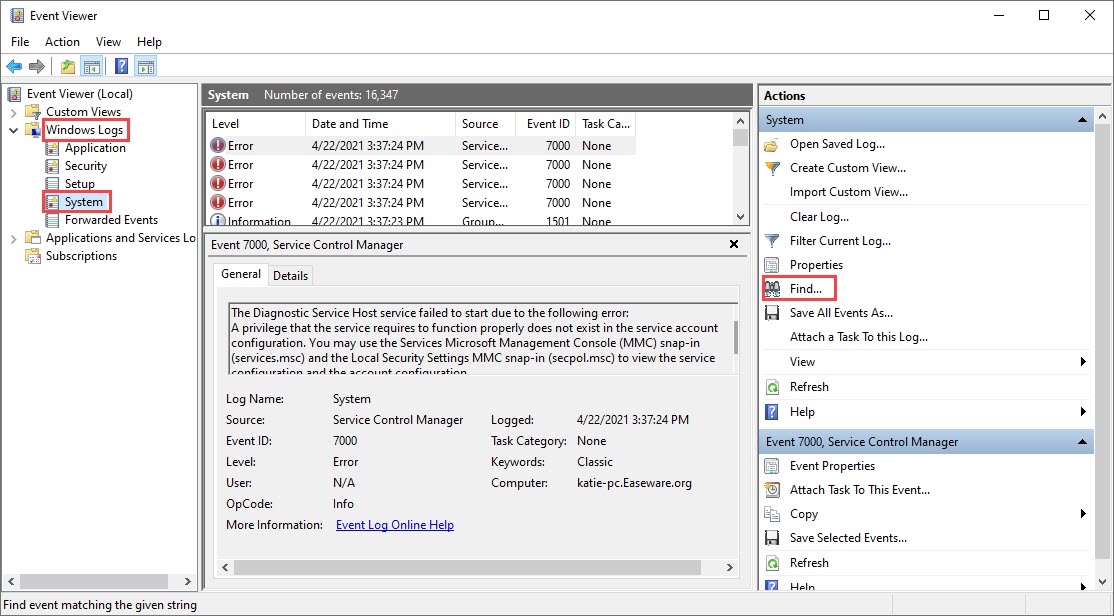Click the Save All Events As disk icon

770,312
